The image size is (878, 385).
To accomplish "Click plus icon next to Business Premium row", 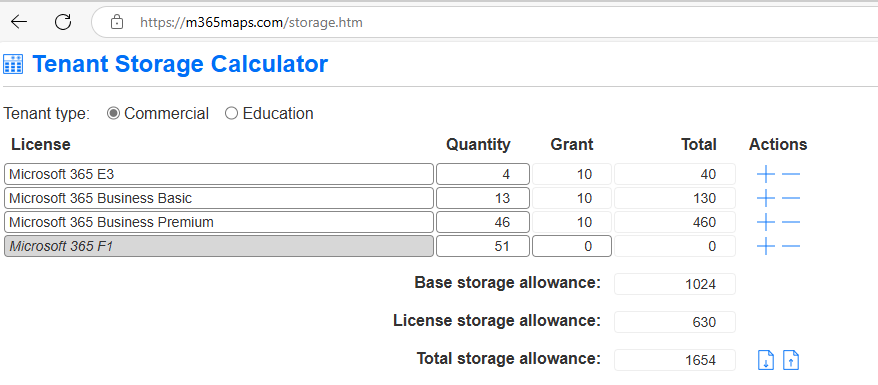I will tap(765, 223).
